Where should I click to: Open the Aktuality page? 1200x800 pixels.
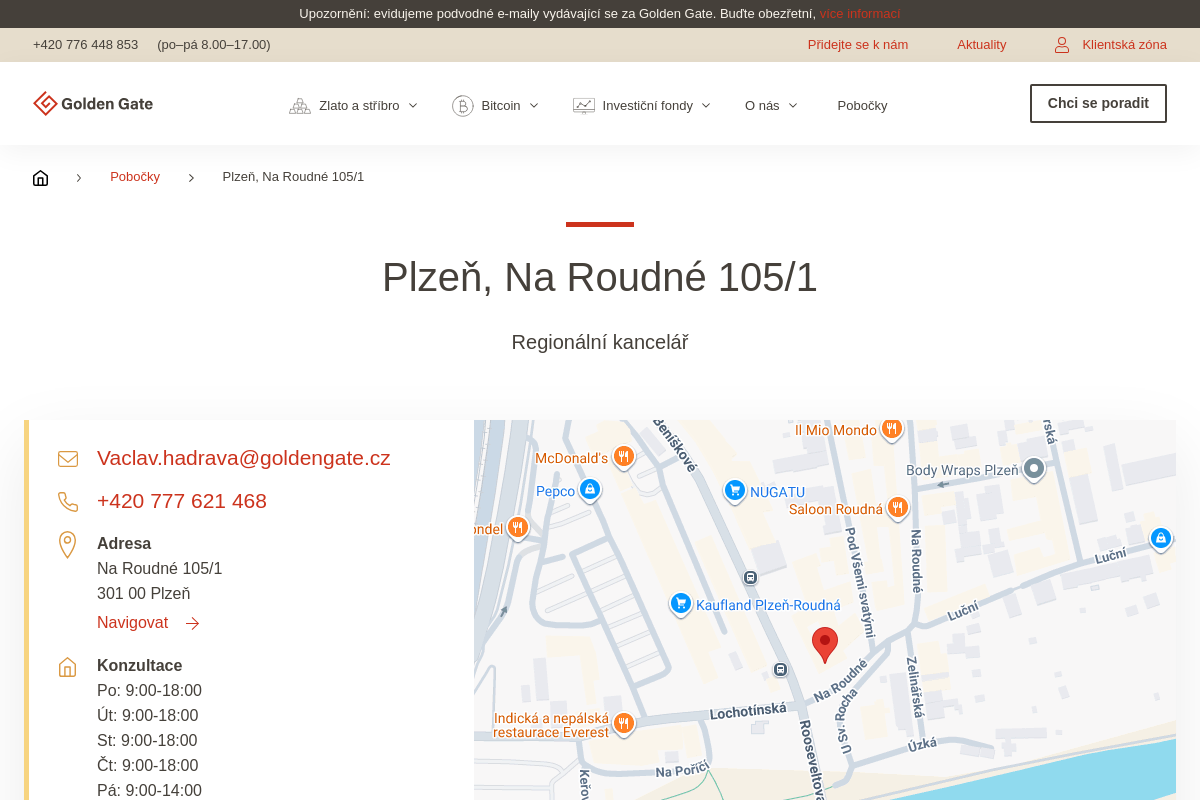pos(981,45)
